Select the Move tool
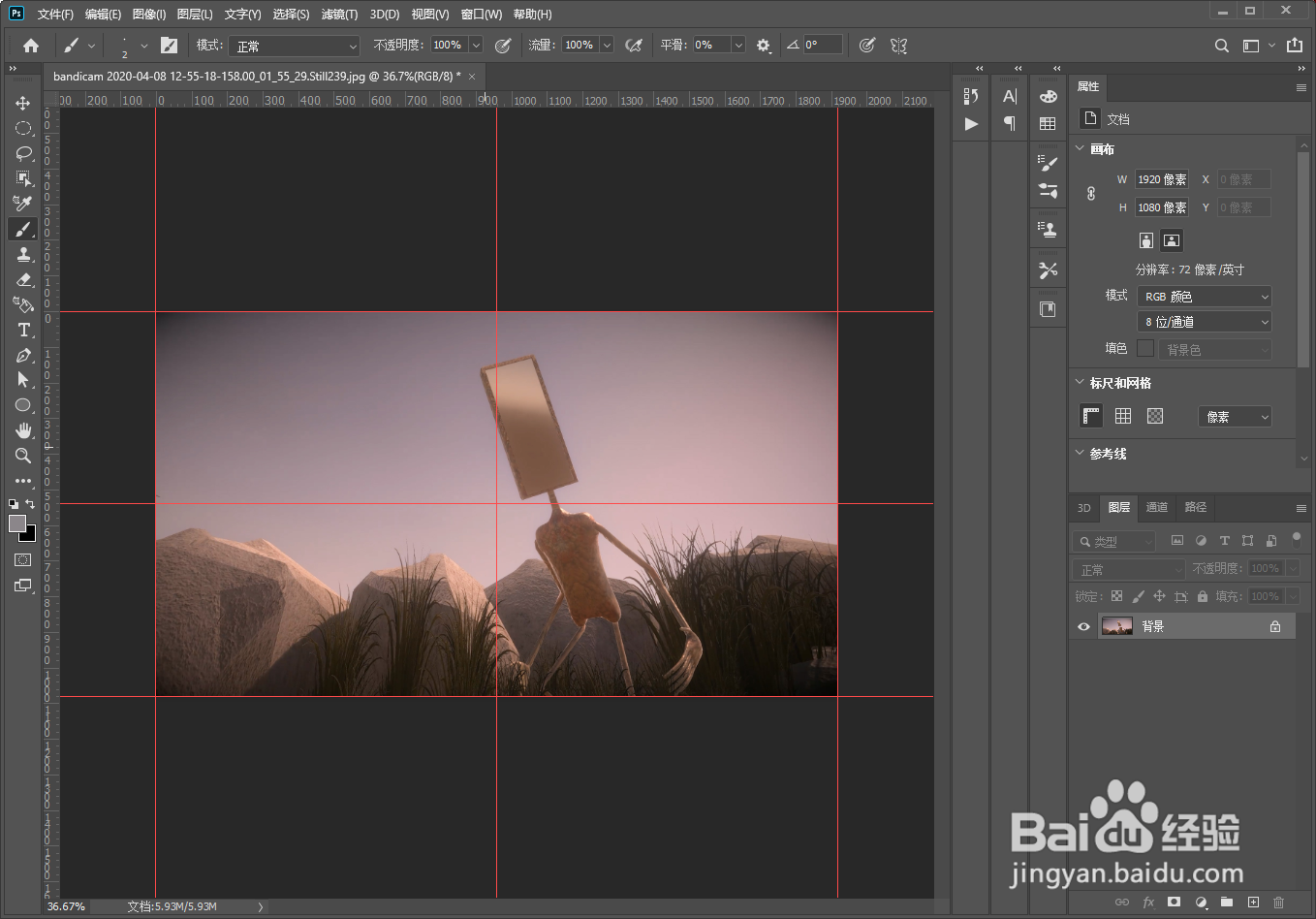Viewport: 1316px width, 919px height. (x=23, y=103)
